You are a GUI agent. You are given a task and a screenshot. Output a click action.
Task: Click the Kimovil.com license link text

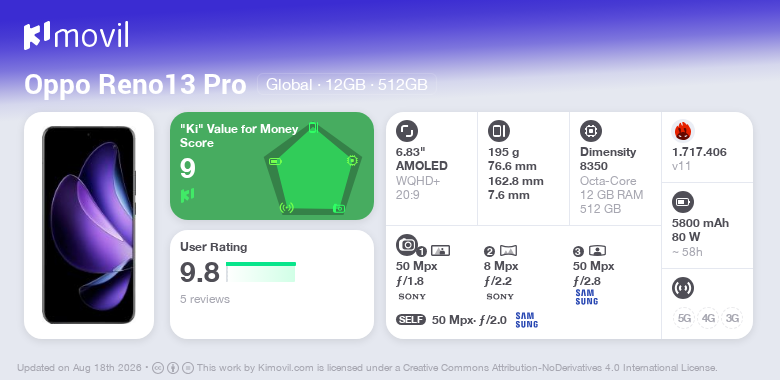[x=286, y=368]
